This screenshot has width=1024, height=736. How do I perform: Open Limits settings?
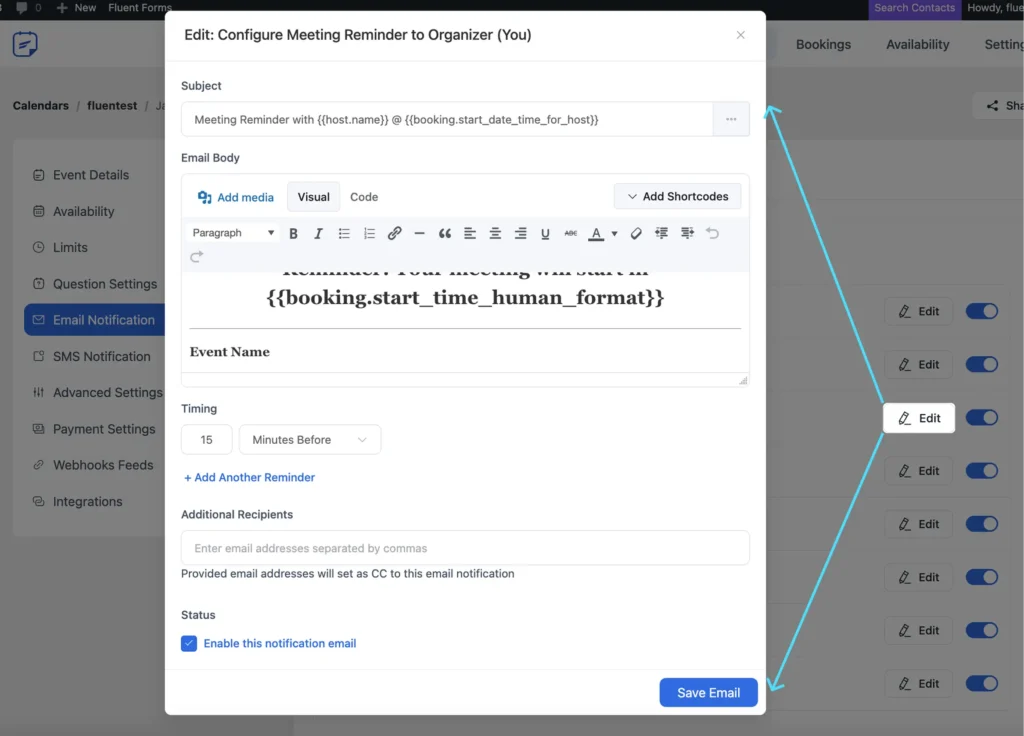tap(70, 248)
